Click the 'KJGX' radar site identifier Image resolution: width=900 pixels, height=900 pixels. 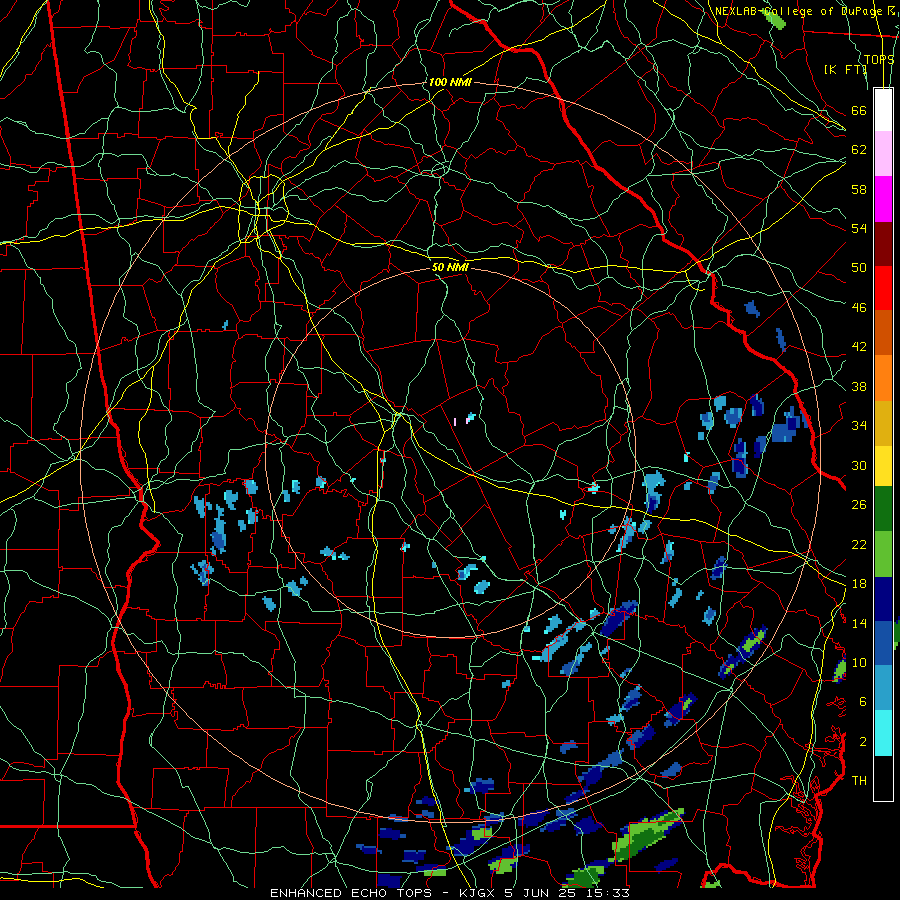(476, 893)
